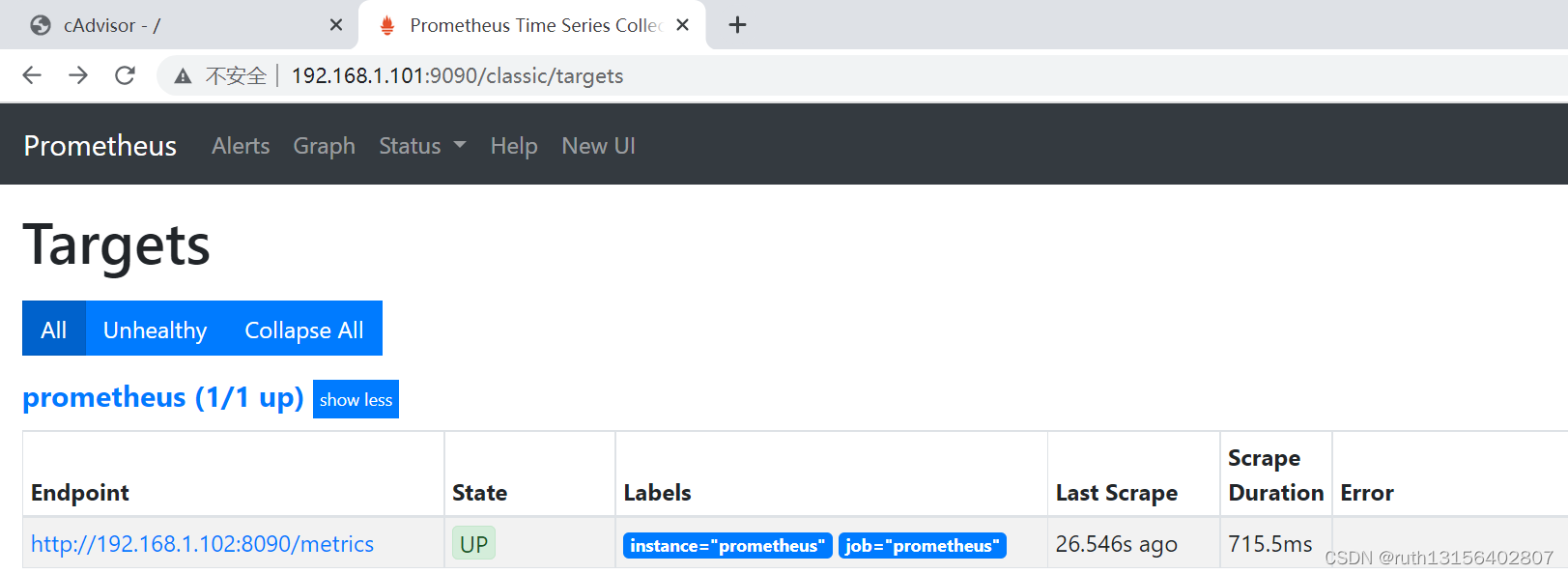Viewport: 1568px width, 574px height.
Task: Select the Prometheus Time Series tab
Action: point(532,25)
